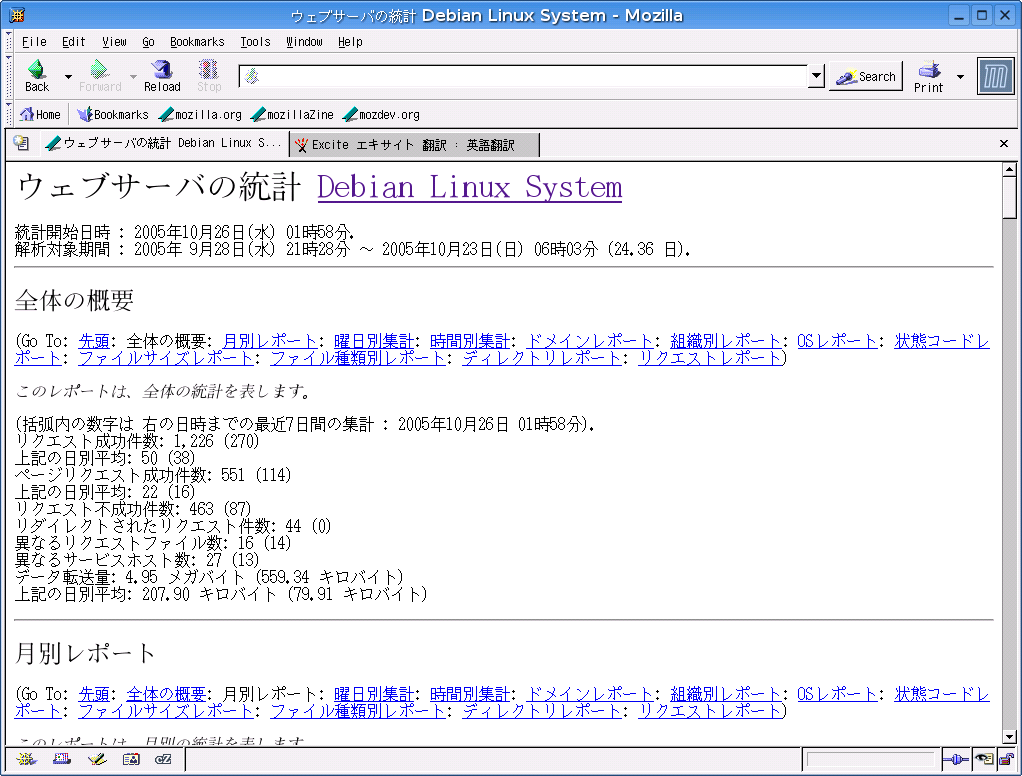Click the Stop loading button

[209, 76]
